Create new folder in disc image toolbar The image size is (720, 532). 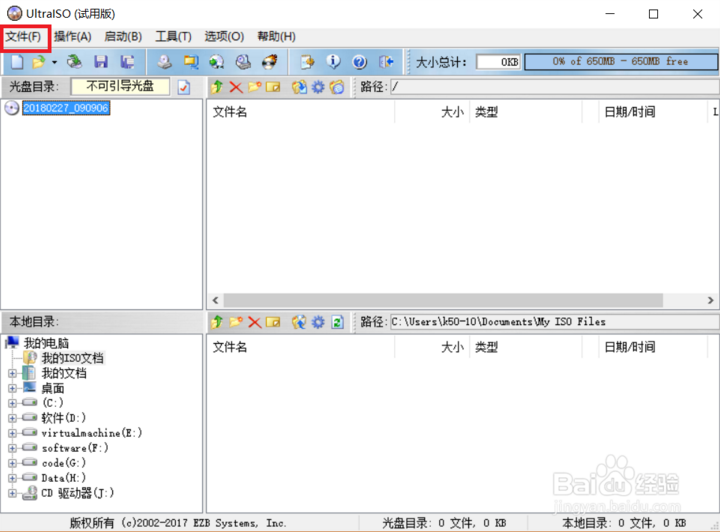click(x=254, y=87)
